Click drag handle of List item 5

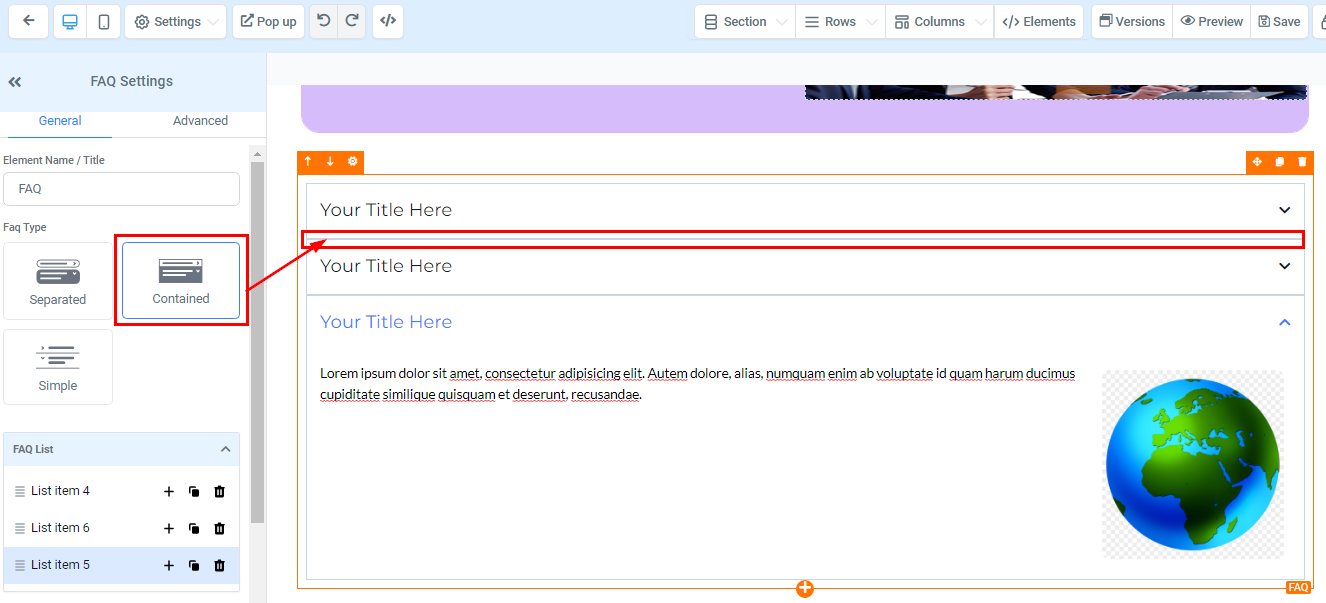(19, 566)
